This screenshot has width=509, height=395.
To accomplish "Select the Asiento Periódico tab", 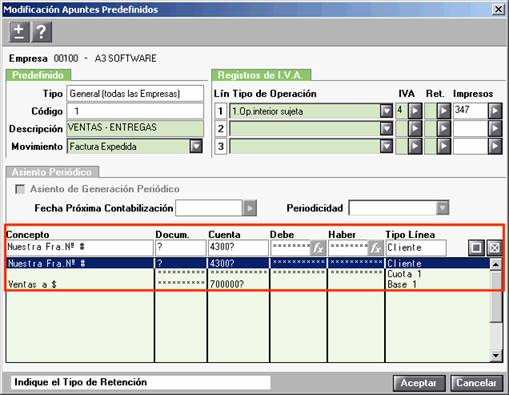I will [x=52, y=172].
